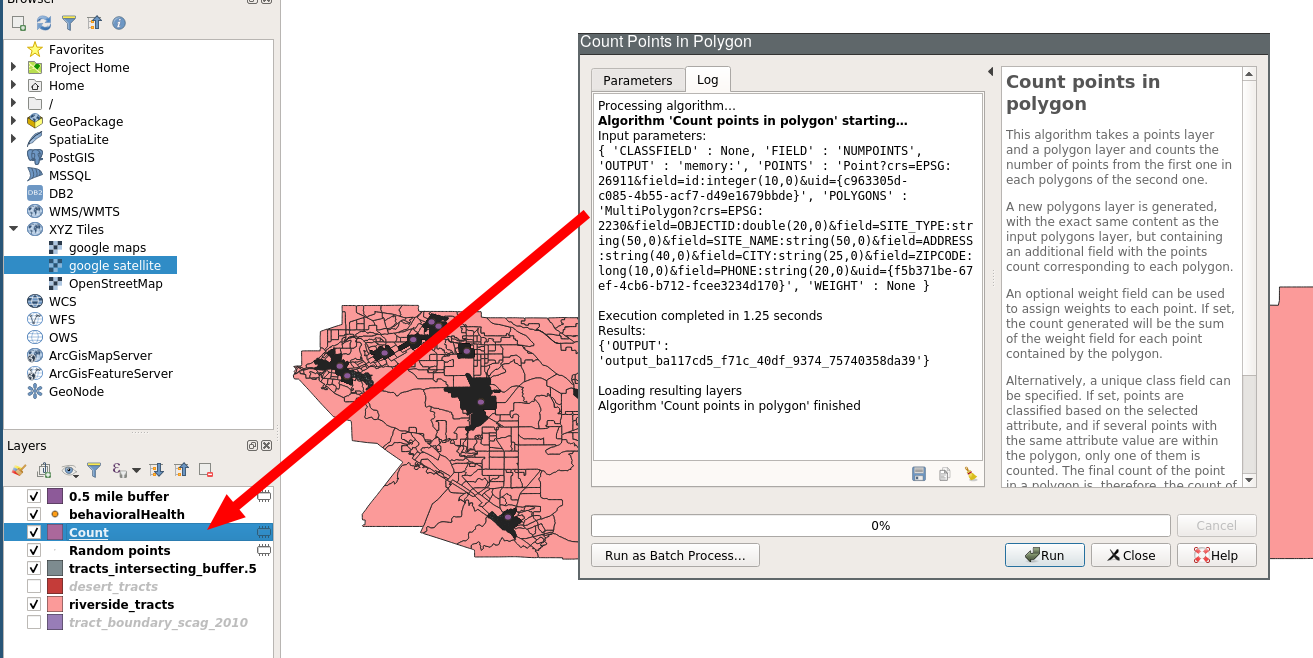Click the riverside_tracts pink color swatch
The image size is (1313, 658).
pyautogui.click(x=55, y=604)
